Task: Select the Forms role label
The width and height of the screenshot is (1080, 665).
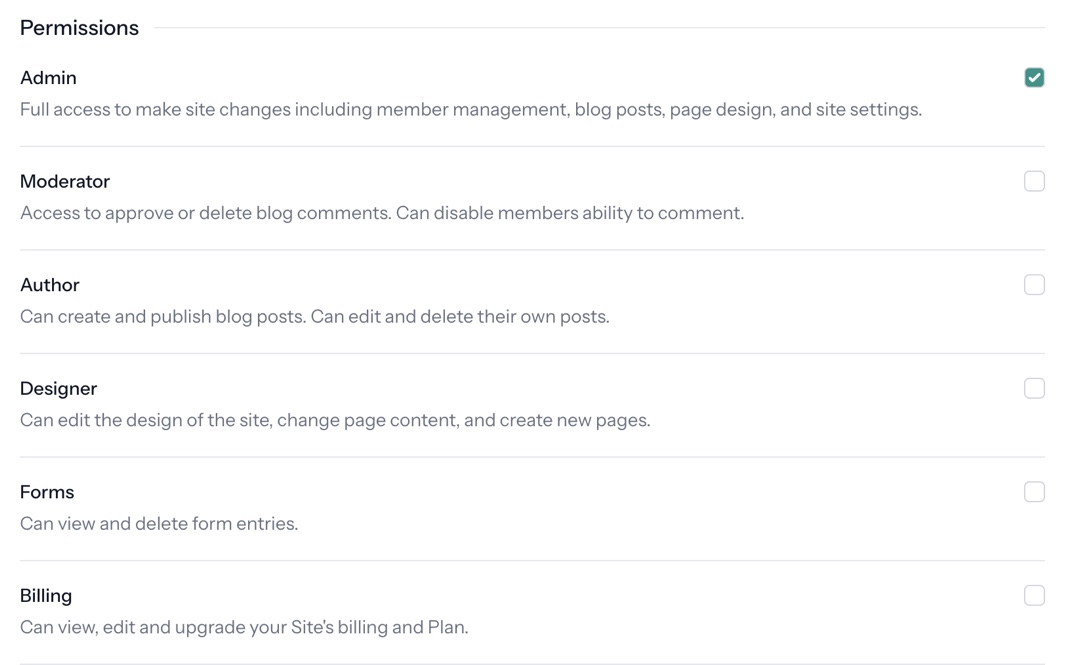Action: 47,491
